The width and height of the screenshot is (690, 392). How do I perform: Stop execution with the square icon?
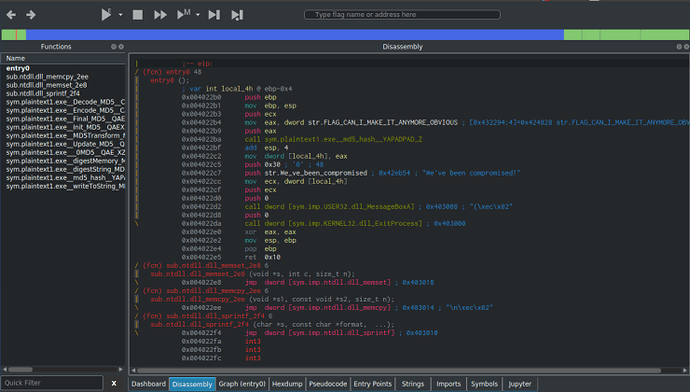tap(137, 15)
